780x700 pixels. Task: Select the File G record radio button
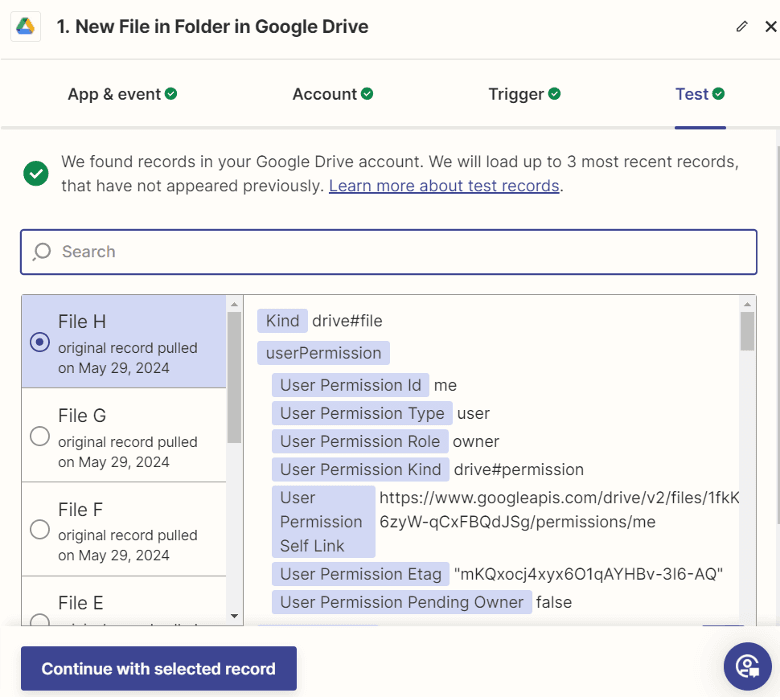(40, 436)
